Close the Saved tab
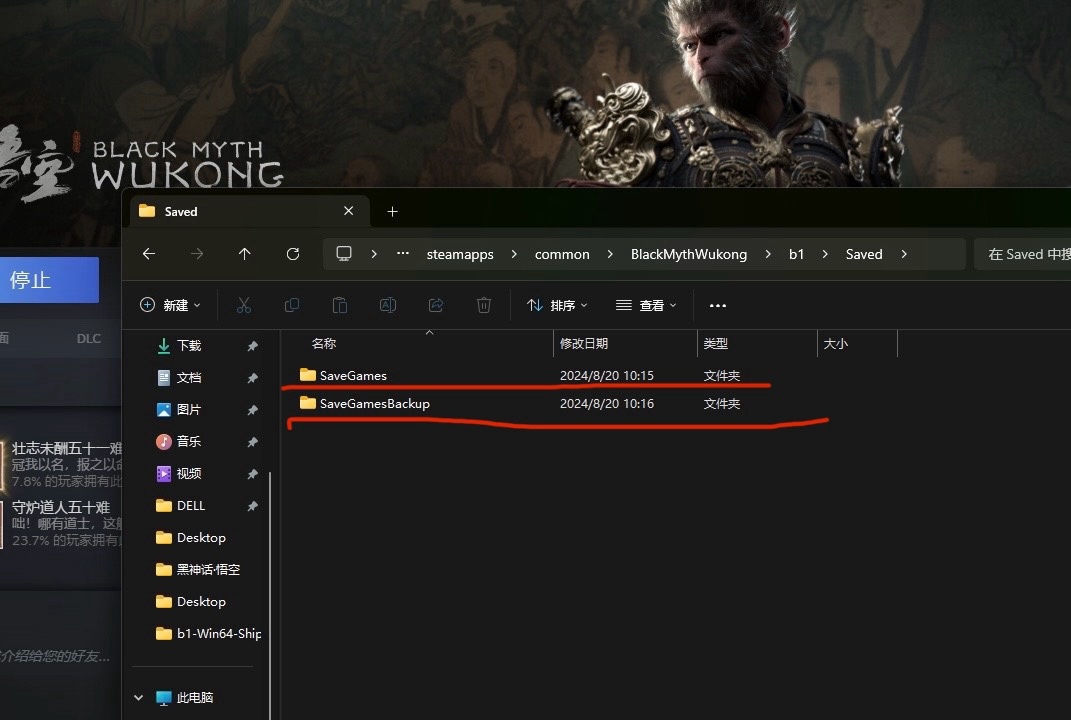Screen dimensions: 1071x720 click(x=348, y=211)
